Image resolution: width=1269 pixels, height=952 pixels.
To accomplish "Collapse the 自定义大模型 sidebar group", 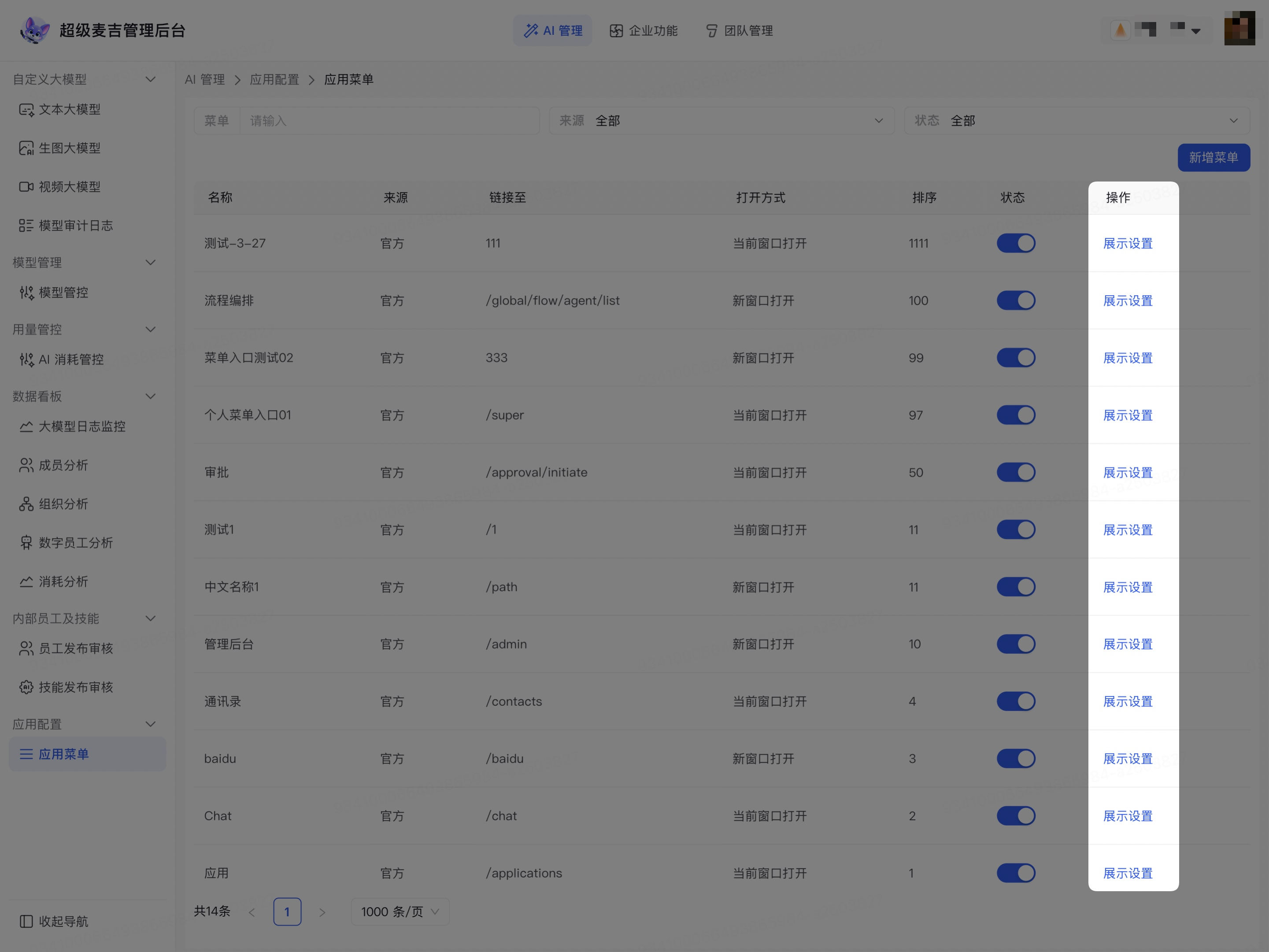I will click(150, 79).
